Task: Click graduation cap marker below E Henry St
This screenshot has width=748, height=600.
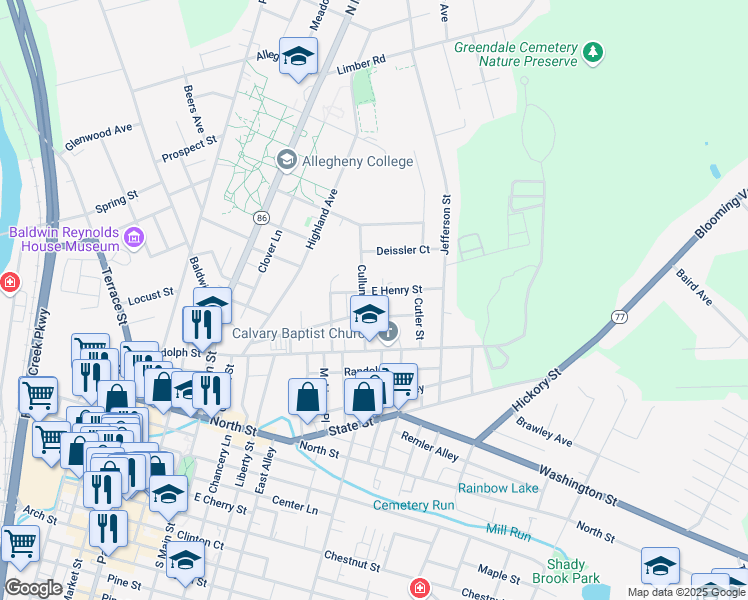Action: 369,317
